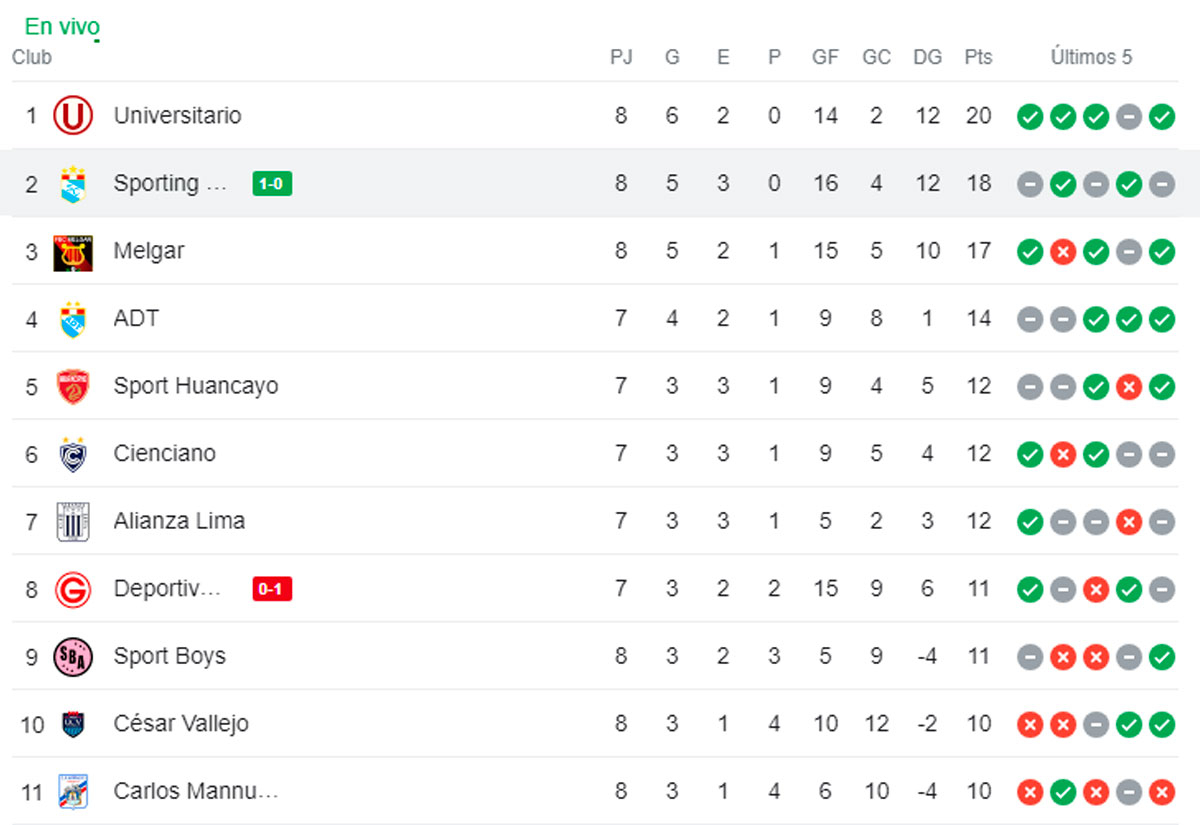This screenshot has height=825, width=1200.
Task: Open the red 0-1 live score badge
Action: (272, 589)
